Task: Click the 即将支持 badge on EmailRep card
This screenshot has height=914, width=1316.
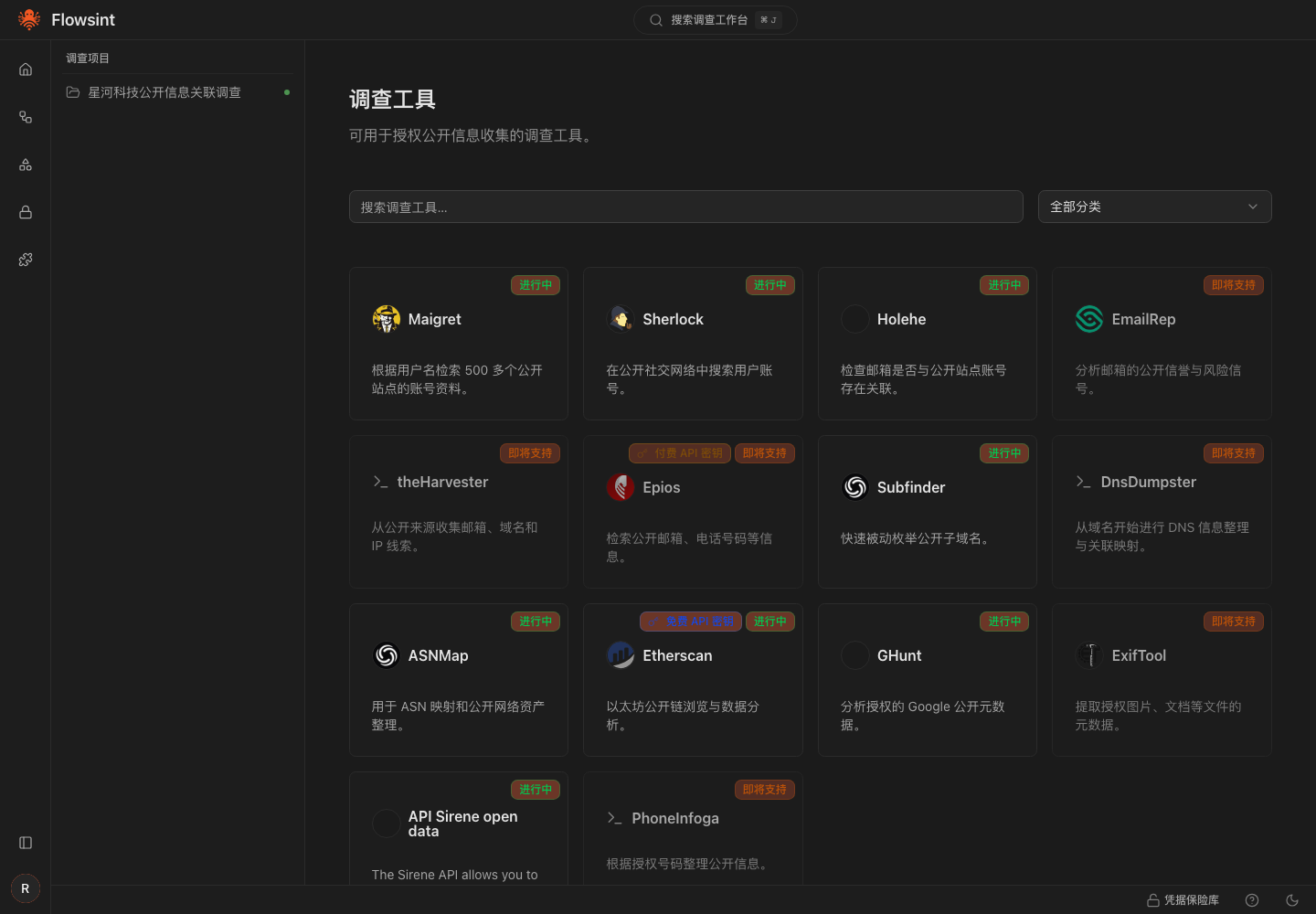Action: 1234,285
